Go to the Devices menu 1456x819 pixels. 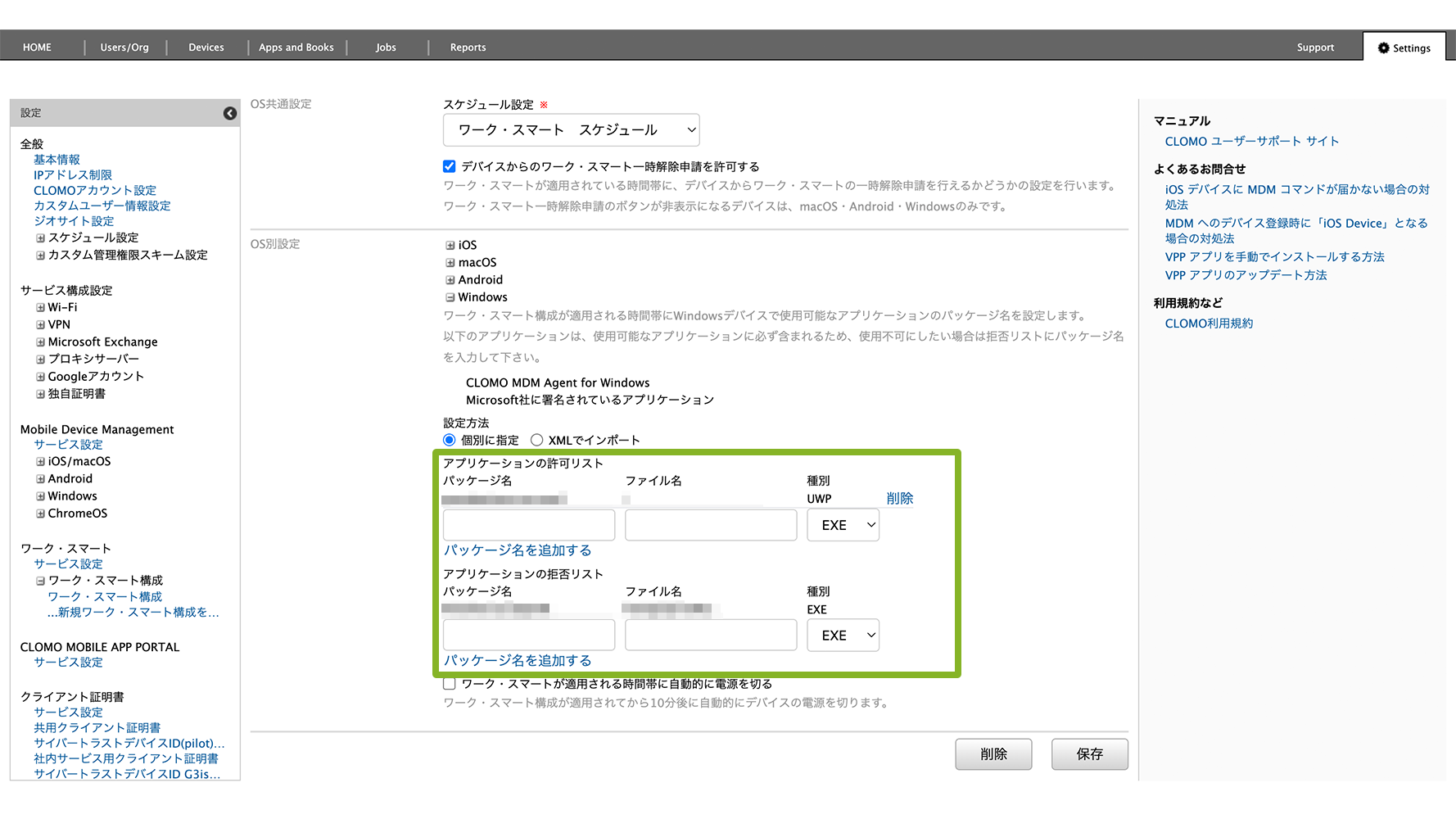(x=206, y=48)
